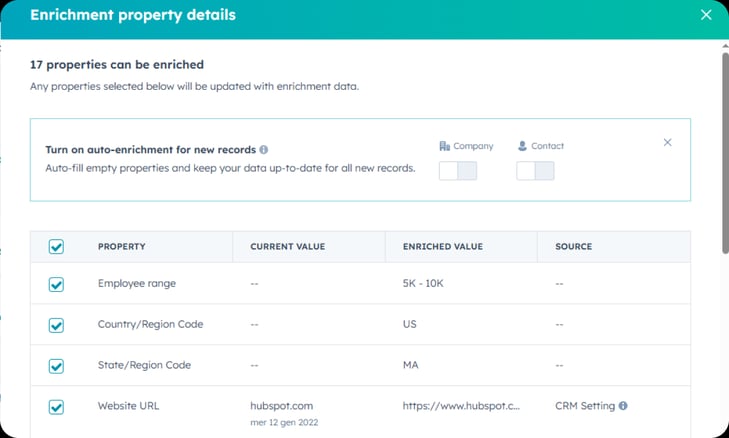This screenshot has height=438, width=729.
Task: Dismiss the auto-enrichment banner
Action: click(x=668, y=143)
